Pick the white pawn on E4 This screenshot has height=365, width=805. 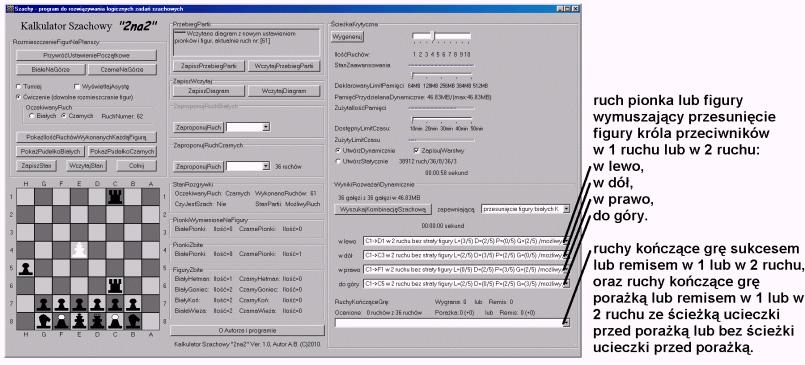pos(79,250)
